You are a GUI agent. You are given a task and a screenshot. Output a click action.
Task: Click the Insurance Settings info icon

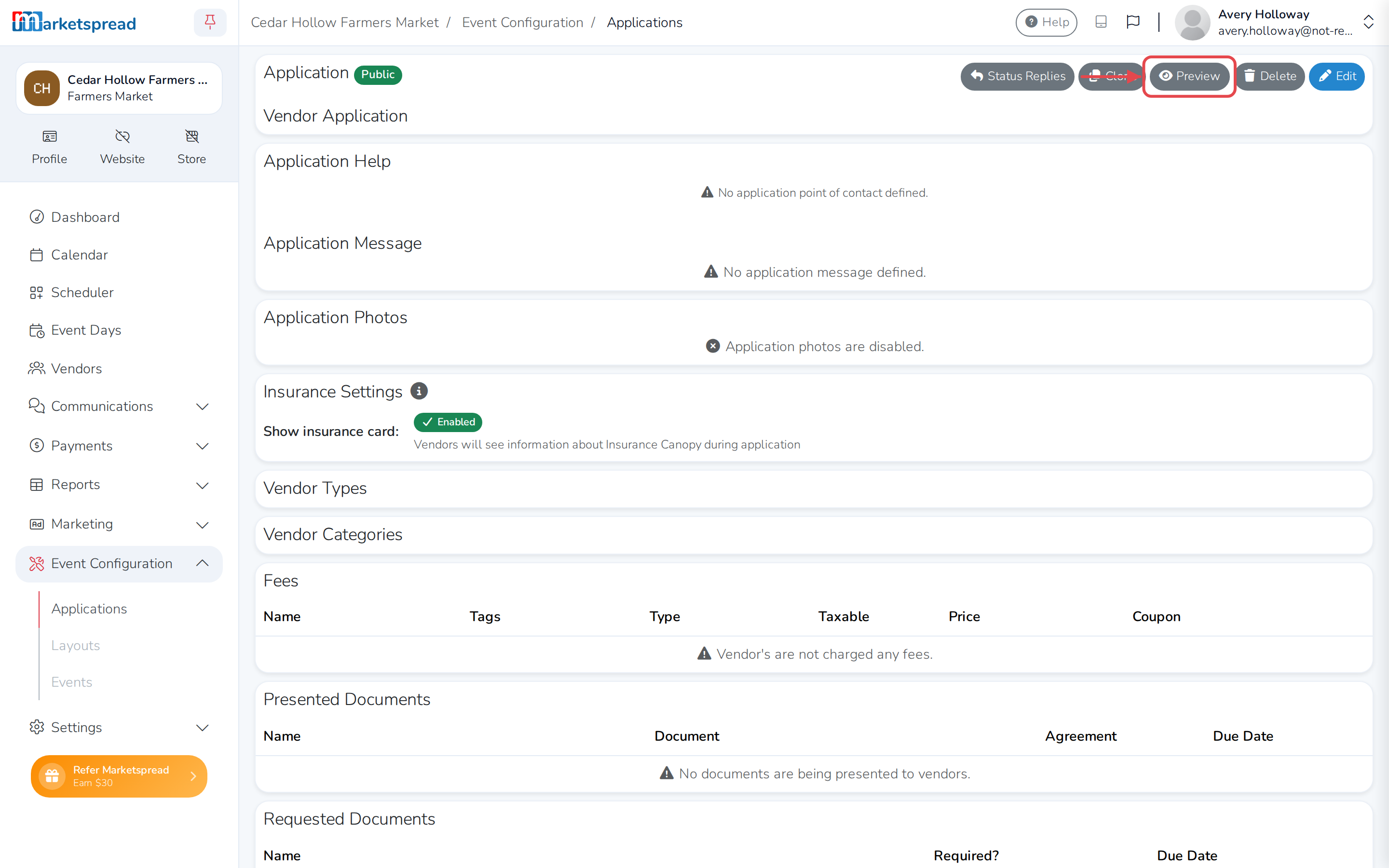coord(419,391)
